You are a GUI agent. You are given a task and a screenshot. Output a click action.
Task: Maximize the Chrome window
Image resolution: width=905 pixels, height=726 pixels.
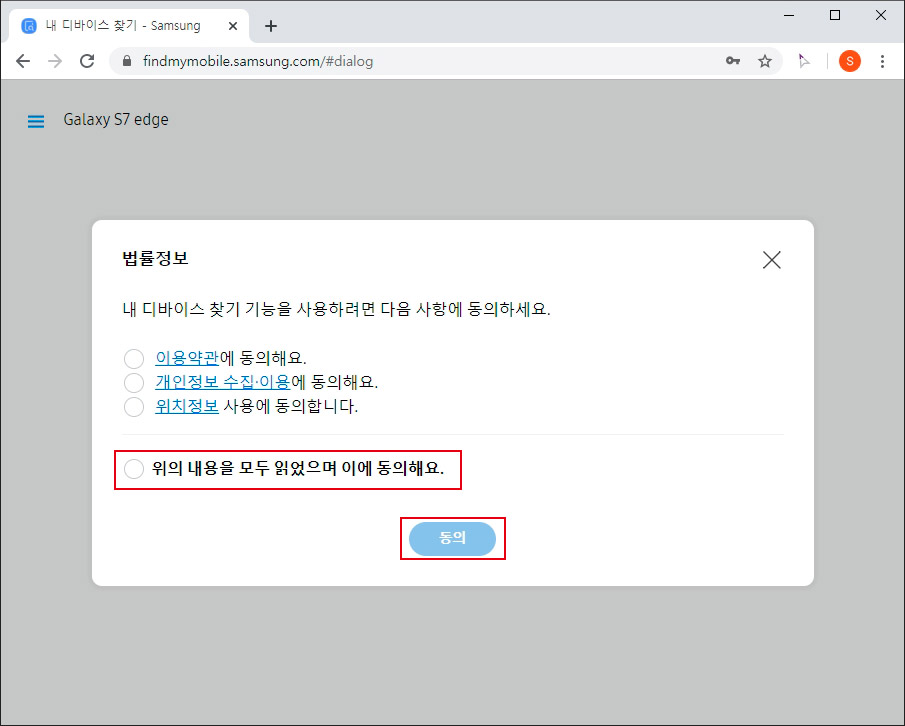point(835,16)
